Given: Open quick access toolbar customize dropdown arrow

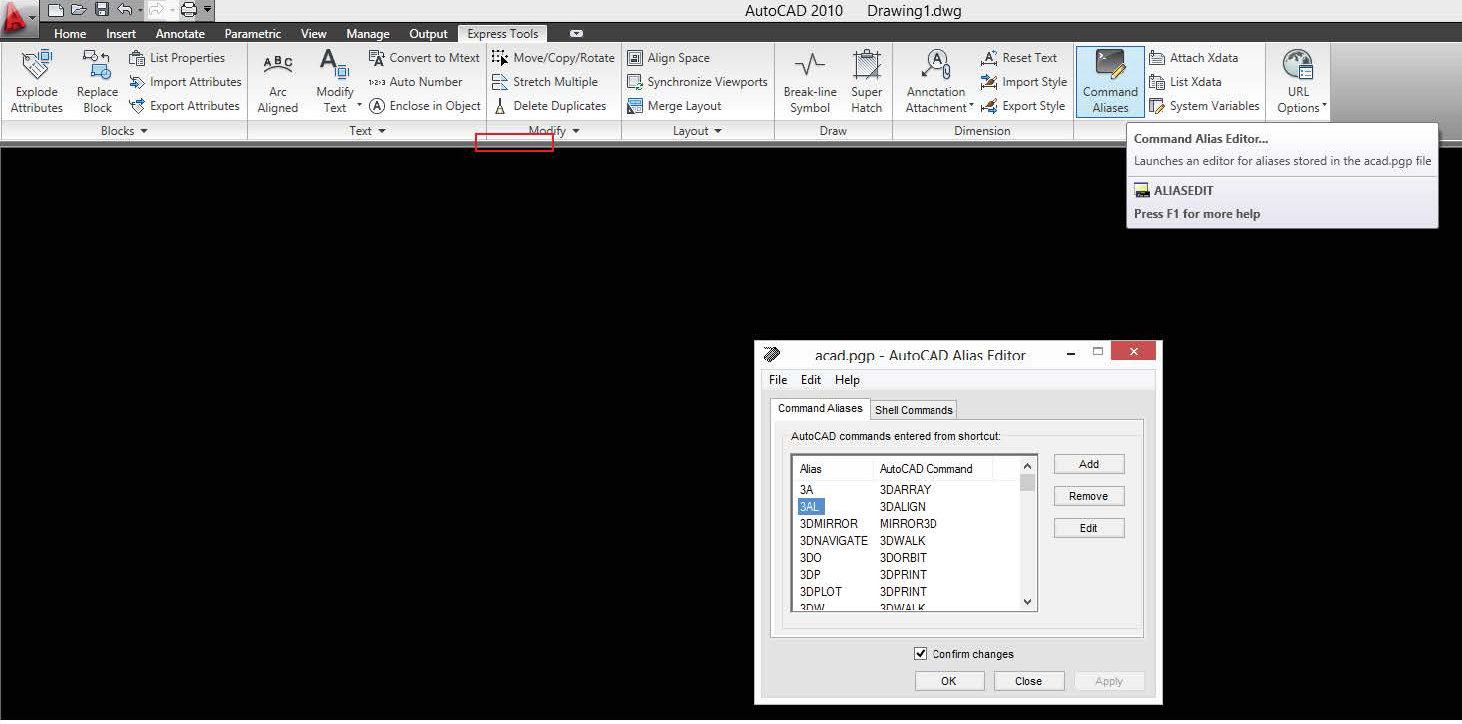Looking at the screenshot, I should [x=207, y=10].
